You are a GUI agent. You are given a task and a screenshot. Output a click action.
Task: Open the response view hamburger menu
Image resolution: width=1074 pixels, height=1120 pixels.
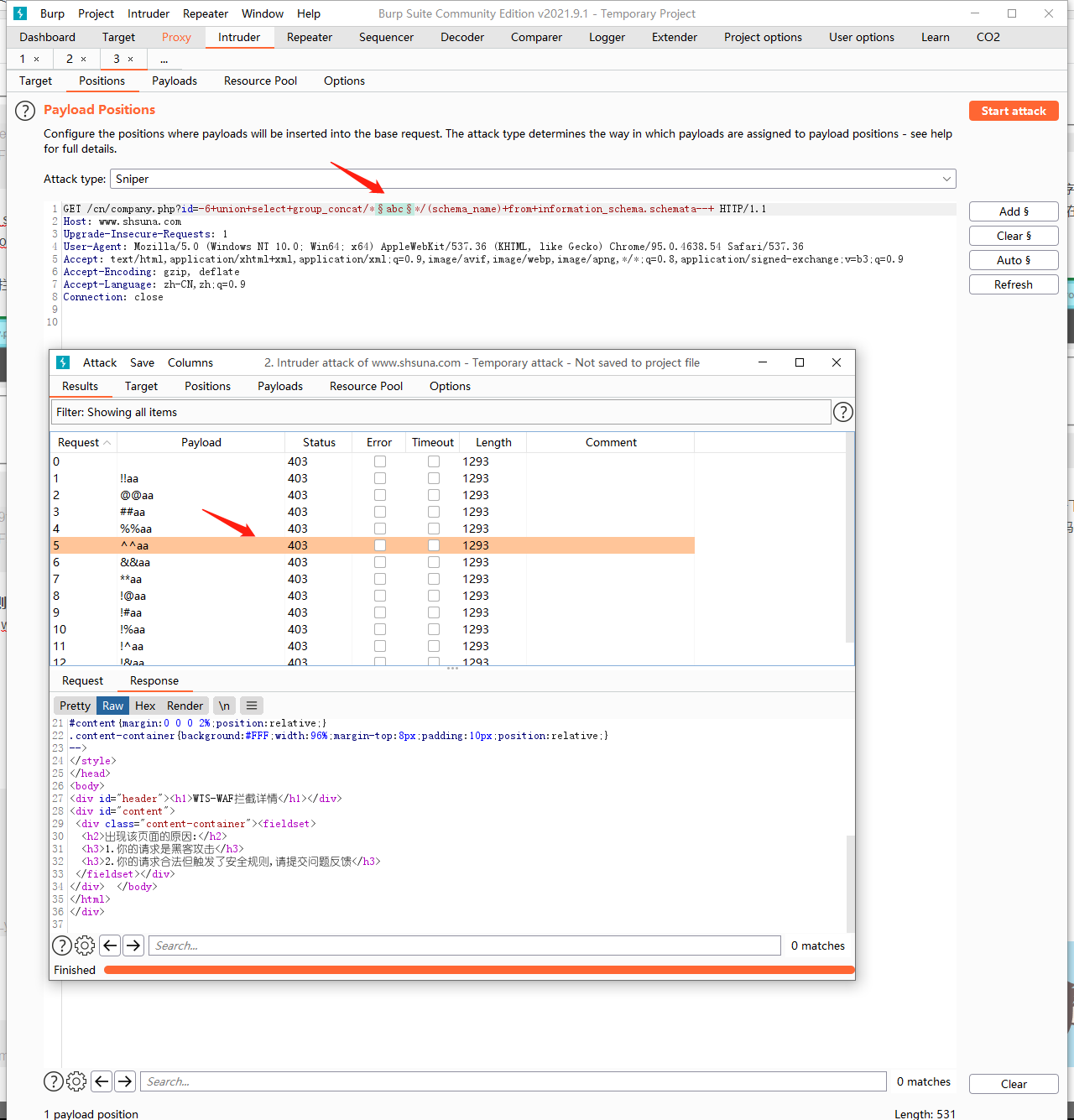252,706
